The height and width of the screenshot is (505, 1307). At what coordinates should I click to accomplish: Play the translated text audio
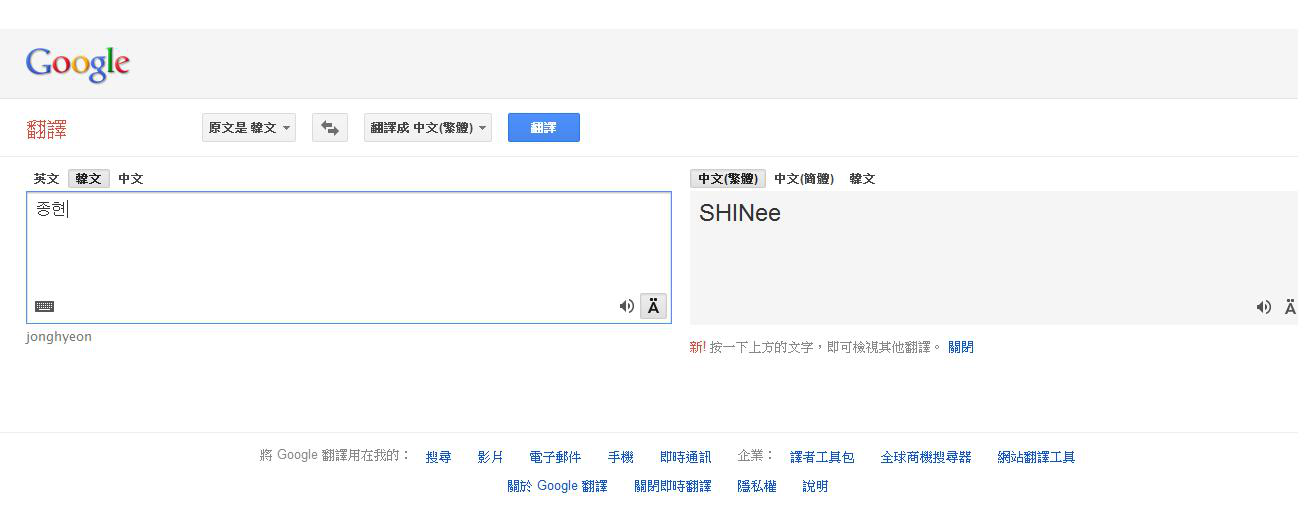point(1263,307)
